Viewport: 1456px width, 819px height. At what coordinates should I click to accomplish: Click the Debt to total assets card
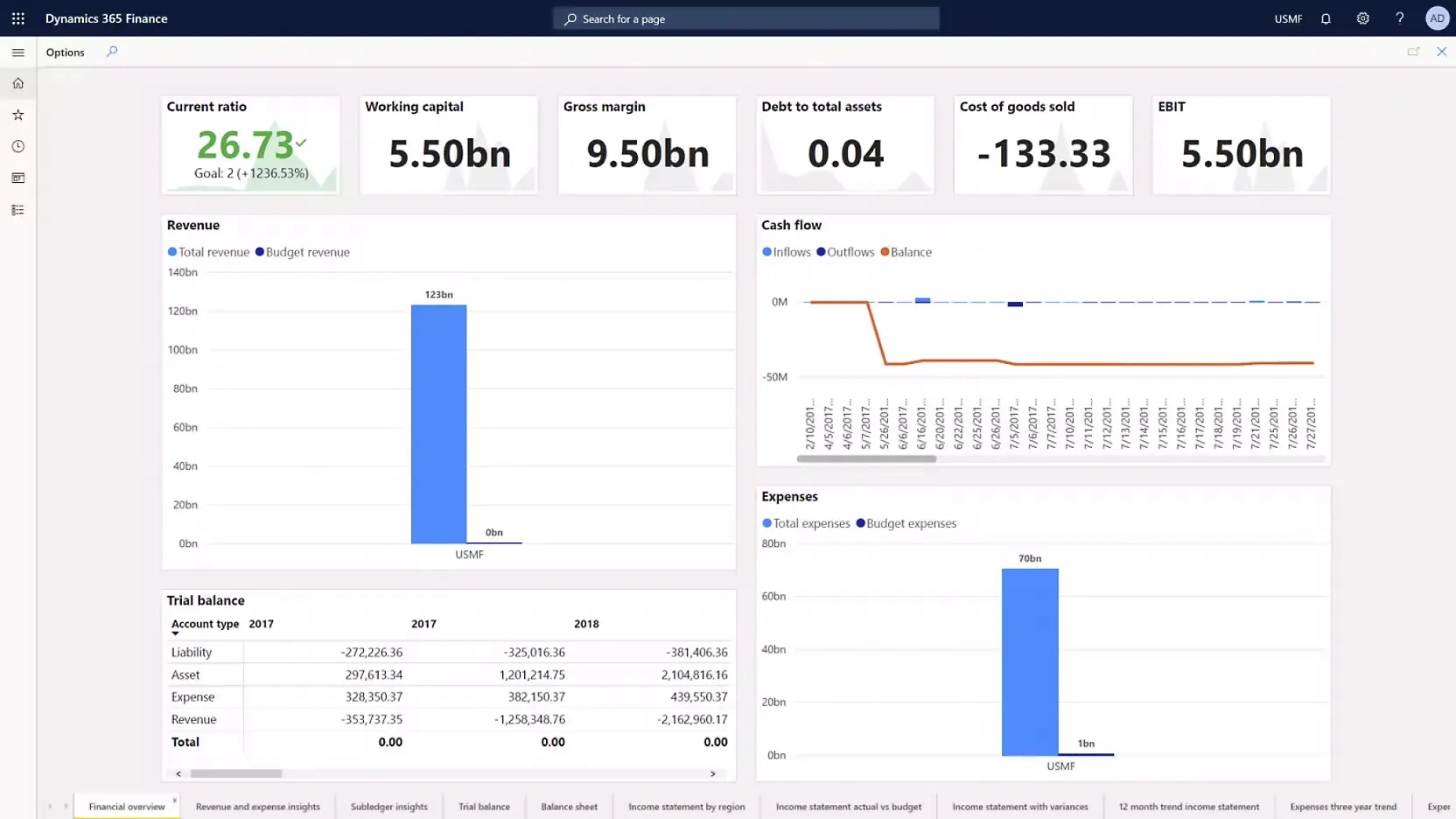tap(845, 144)
